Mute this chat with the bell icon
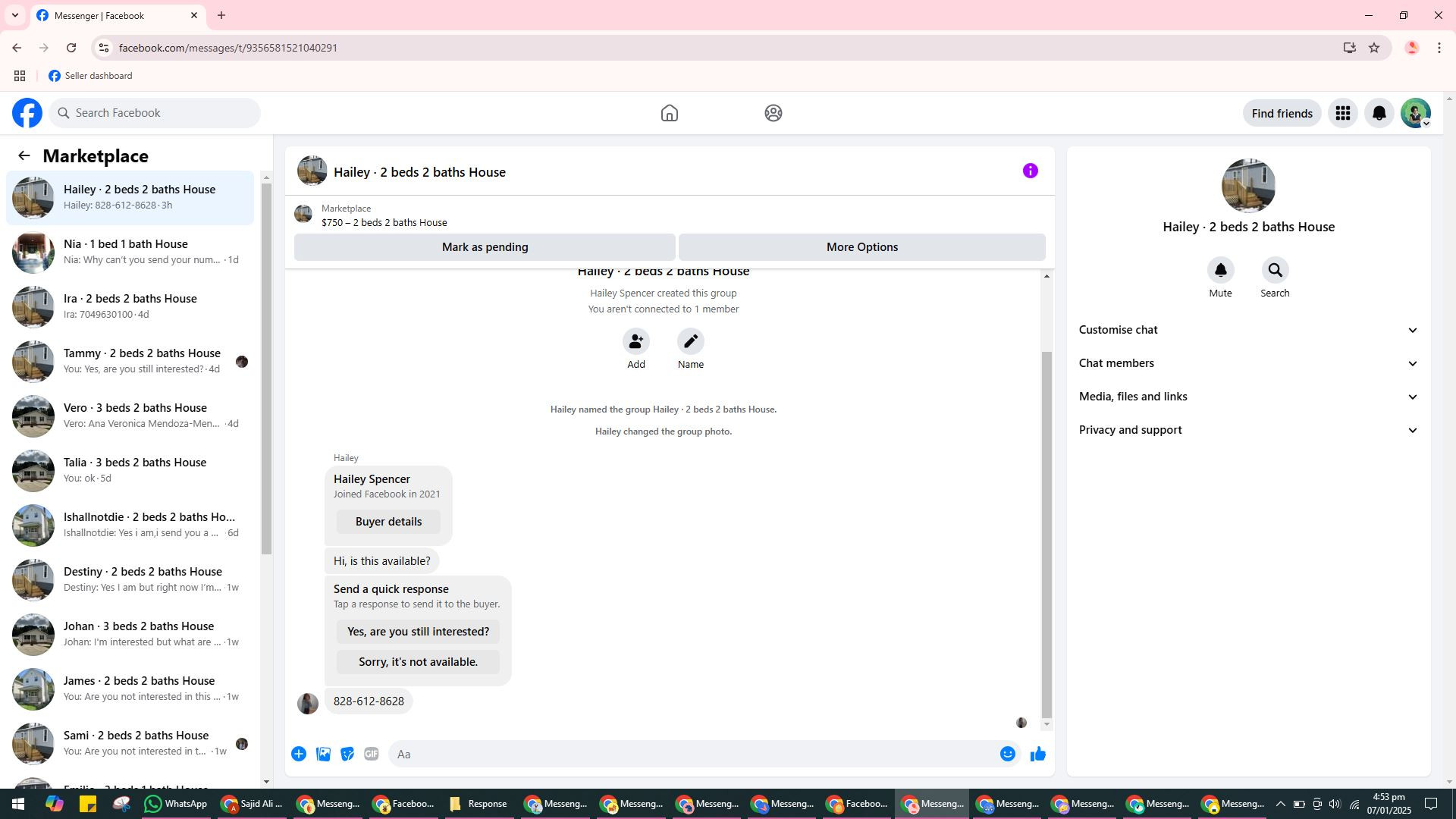This screenshot has width=1456, height=819. (x=1220, y=271)
